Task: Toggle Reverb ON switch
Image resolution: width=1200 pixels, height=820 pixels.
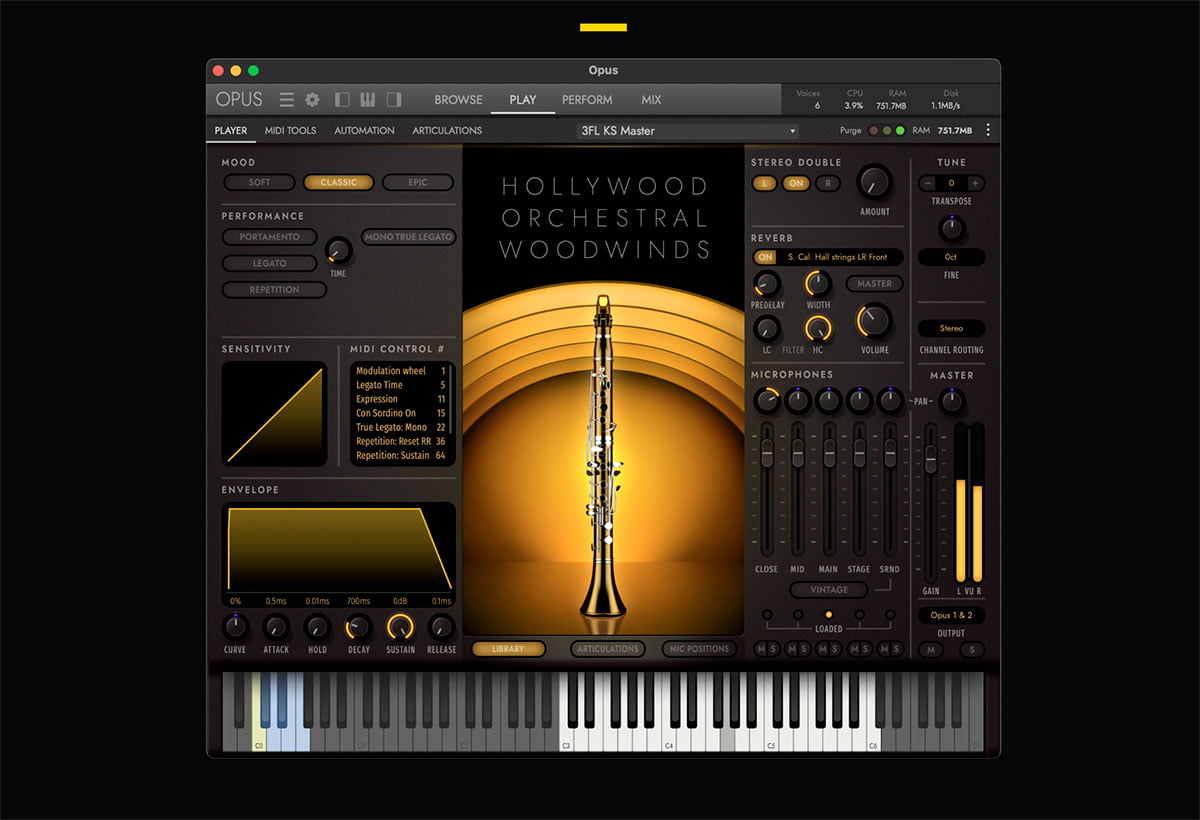Action: 765,257
